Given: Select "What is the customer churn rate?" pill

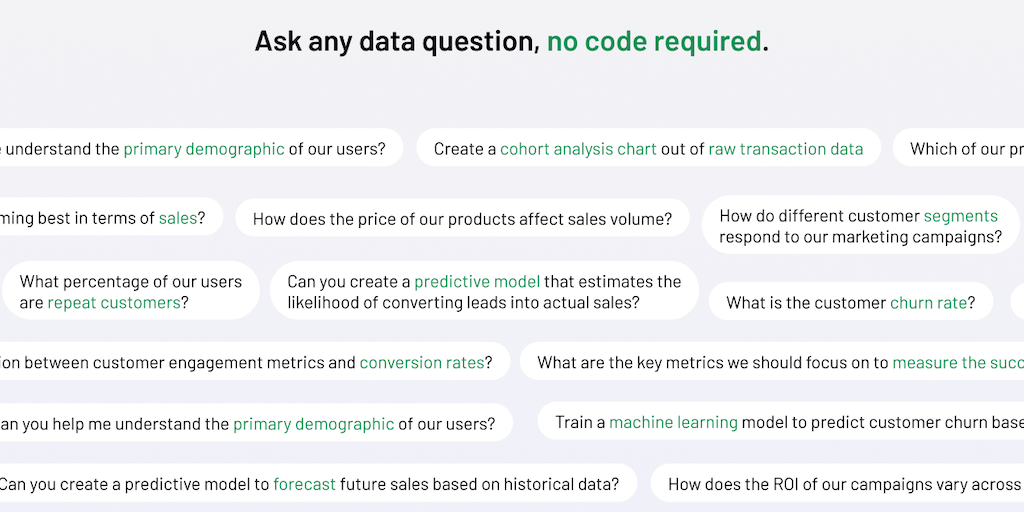Looking at the screenshot, I should tap(850, 303).
